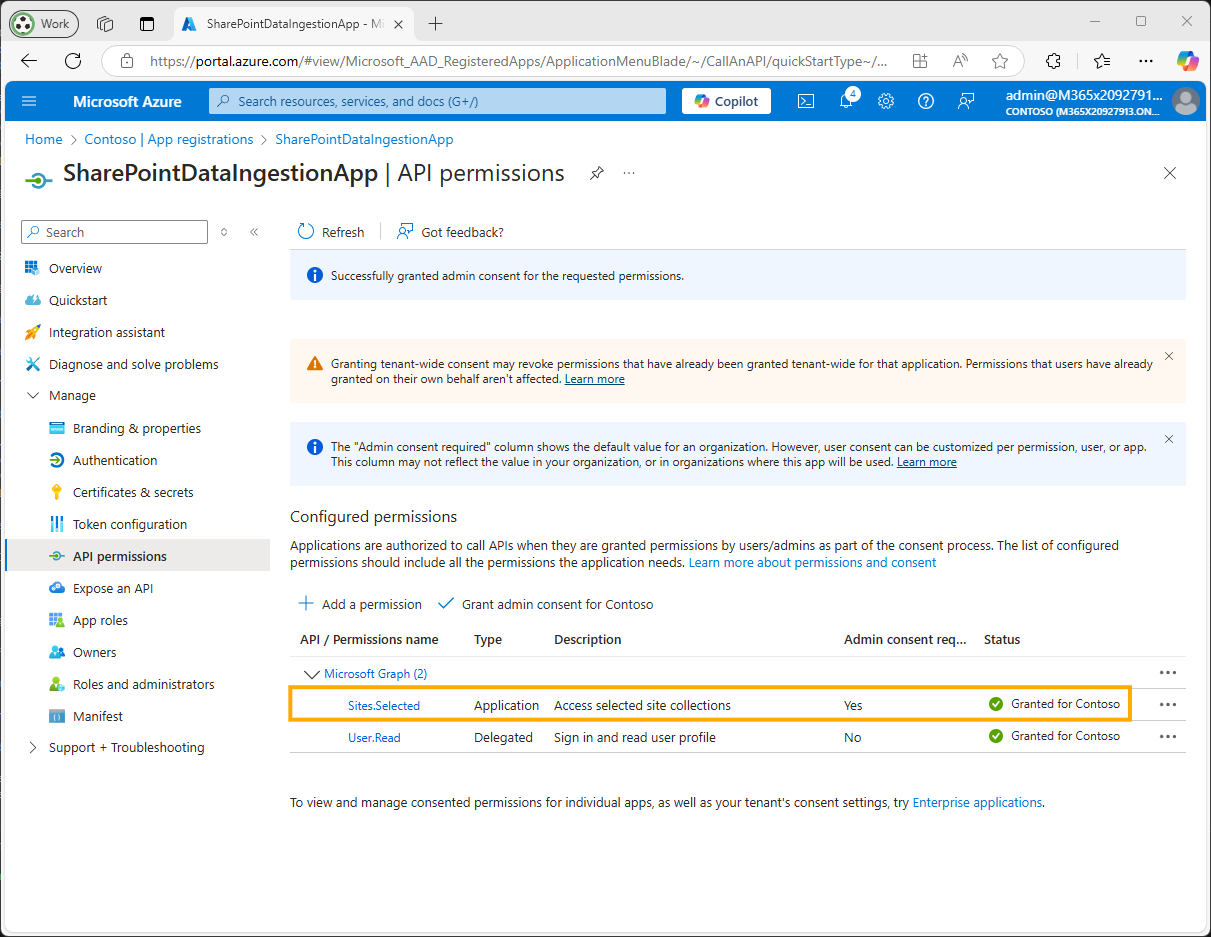Open the blade's more options ellipsis
1211x937 pixels.
[x=629, y=173]
